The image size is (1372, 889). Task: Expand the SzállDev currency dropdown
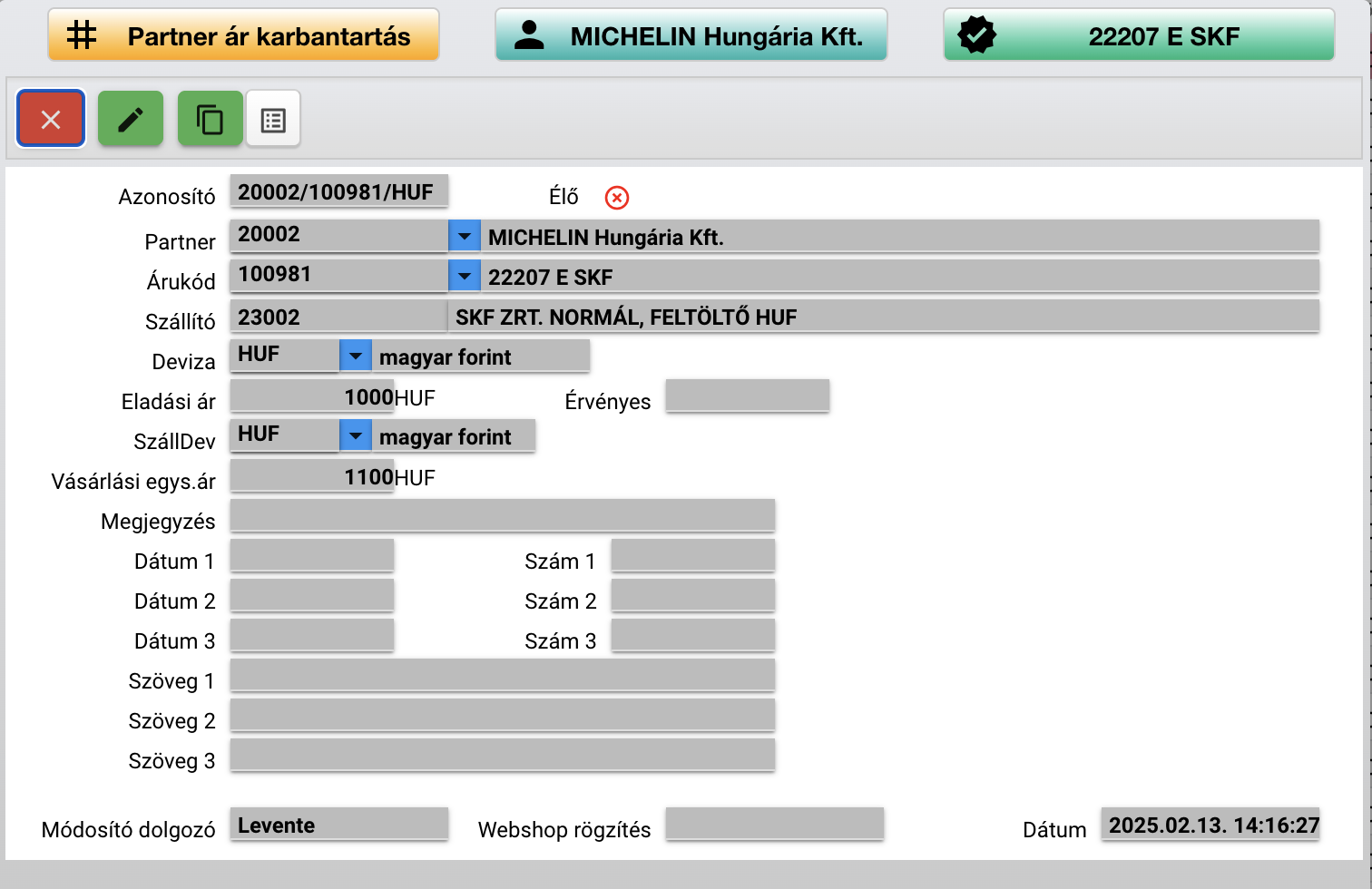pyautogui.click(x=356, y=435)
